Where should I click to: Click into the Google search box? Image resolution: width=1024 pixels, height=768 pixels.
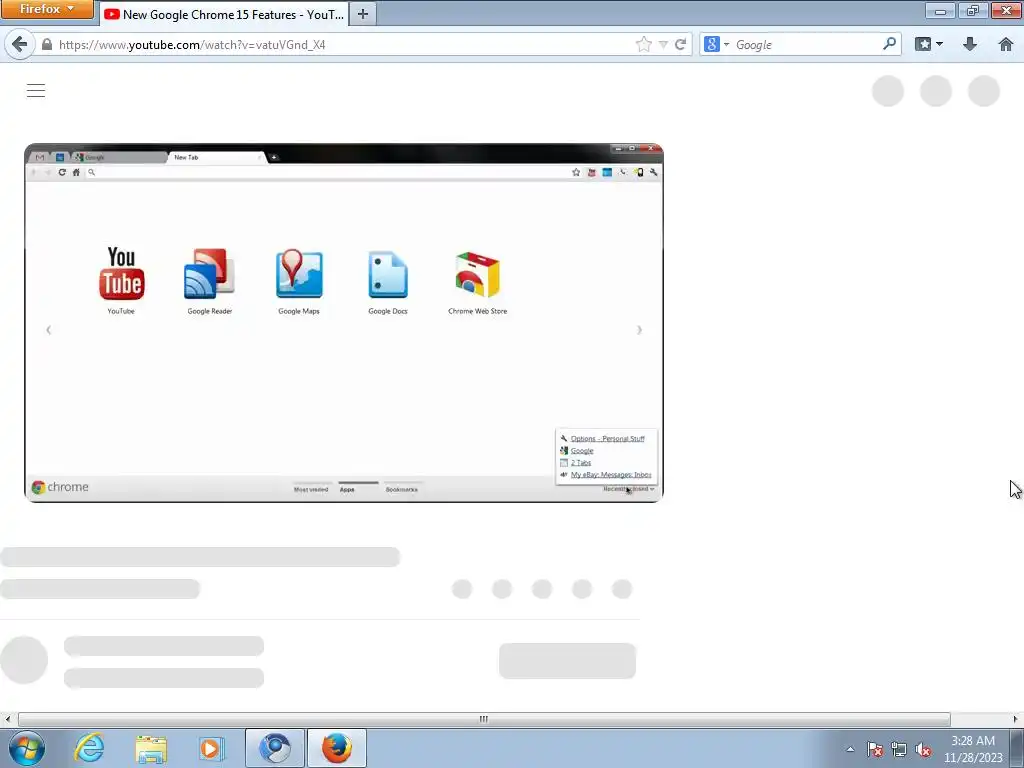coord(807,44)
